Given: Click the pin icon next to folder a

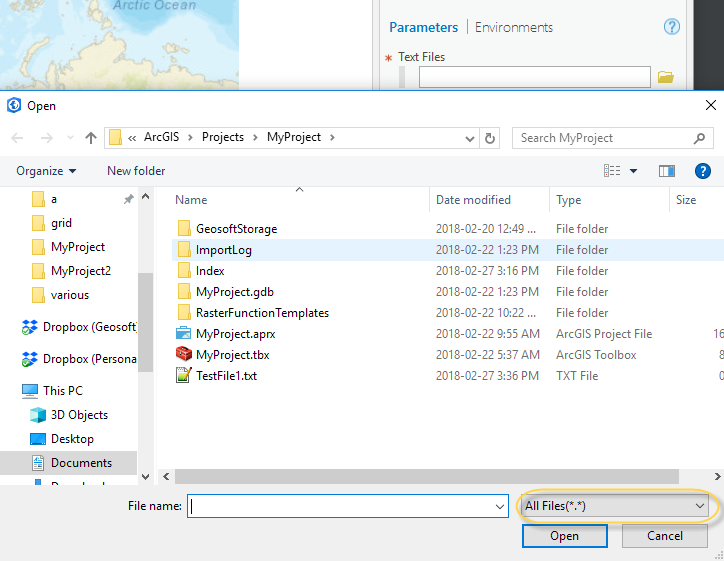Looking at the screenshot, I should (x=128, y=199).
